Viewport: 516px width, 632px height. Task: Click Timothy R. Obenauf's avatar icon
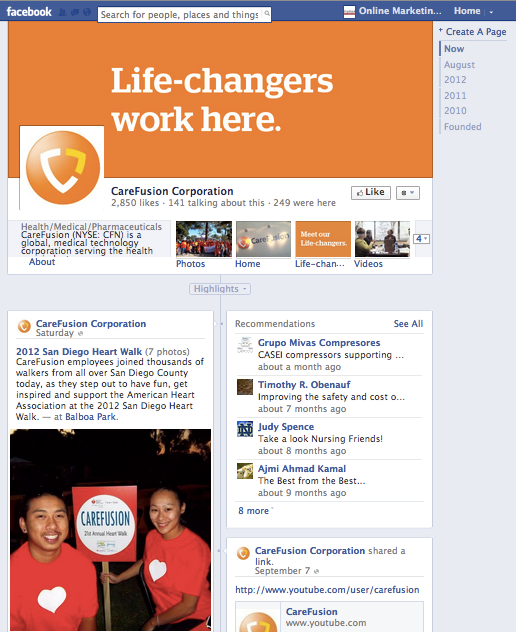[x=245, y=387]
